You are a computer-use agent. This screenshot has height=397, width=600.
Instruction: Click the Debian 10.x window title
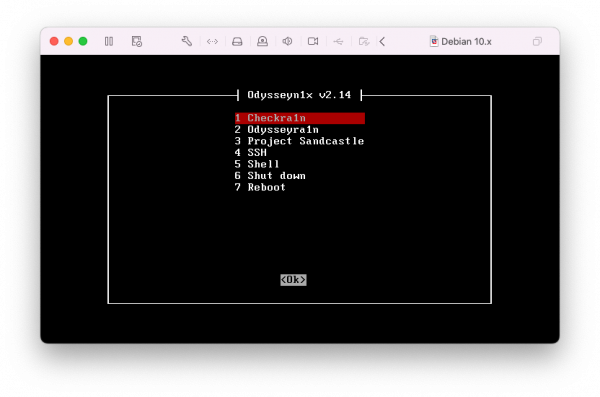tap(466, 41)
